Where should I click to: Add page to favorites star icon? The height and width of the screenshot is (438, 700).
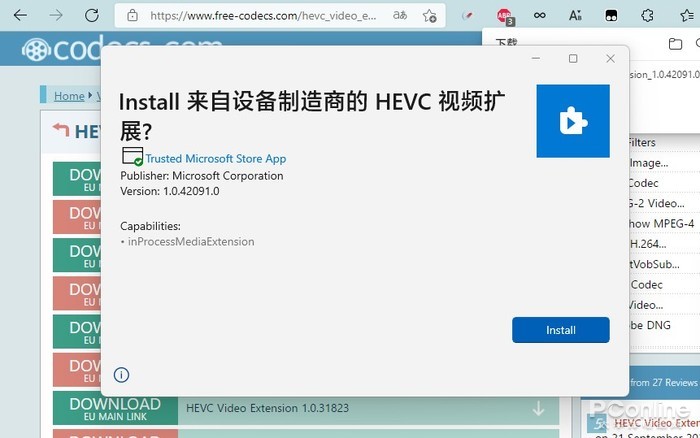(429, 16)
